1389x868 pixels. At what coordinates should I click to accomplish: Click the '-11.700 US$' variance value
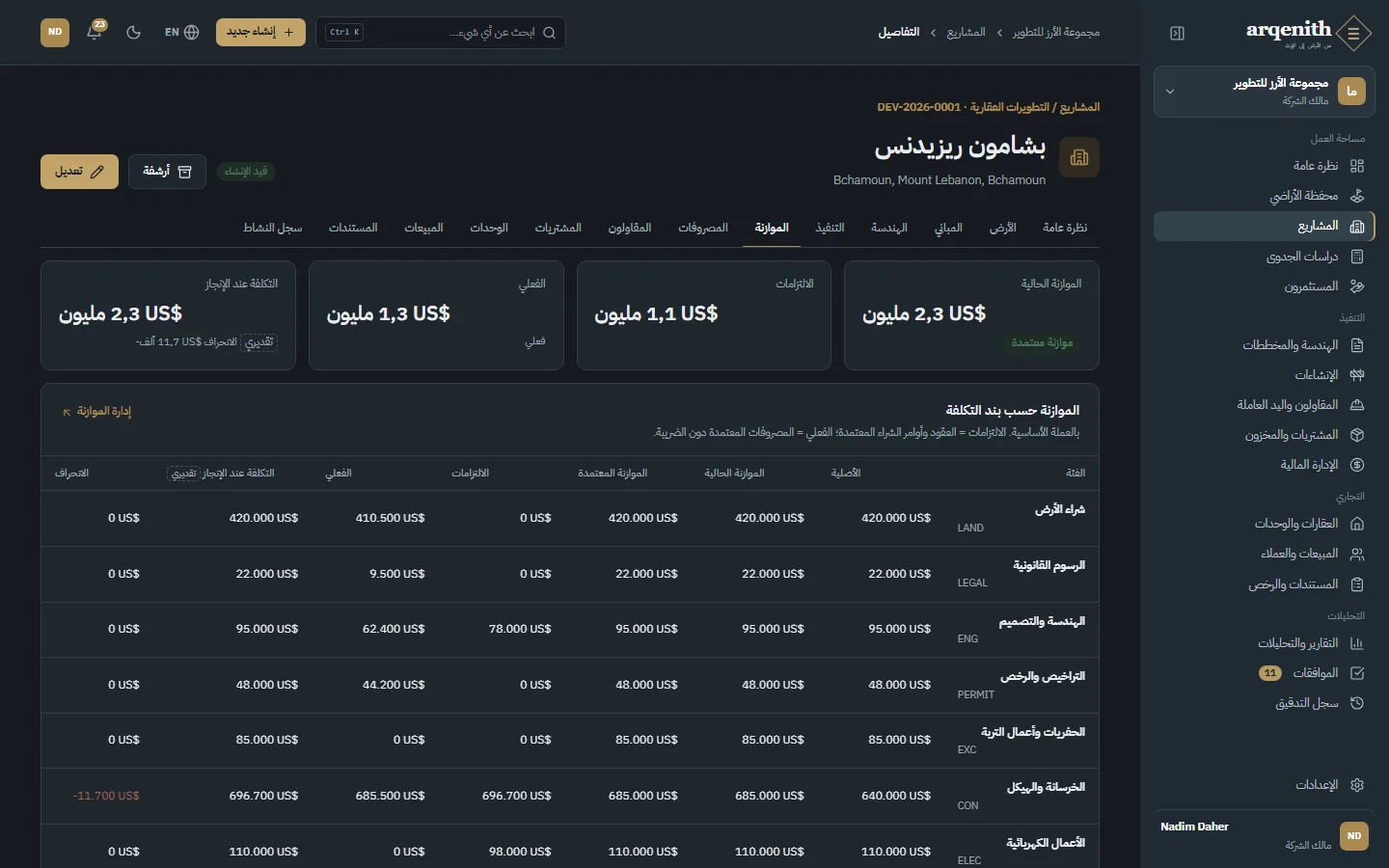[x=106, y=796]
